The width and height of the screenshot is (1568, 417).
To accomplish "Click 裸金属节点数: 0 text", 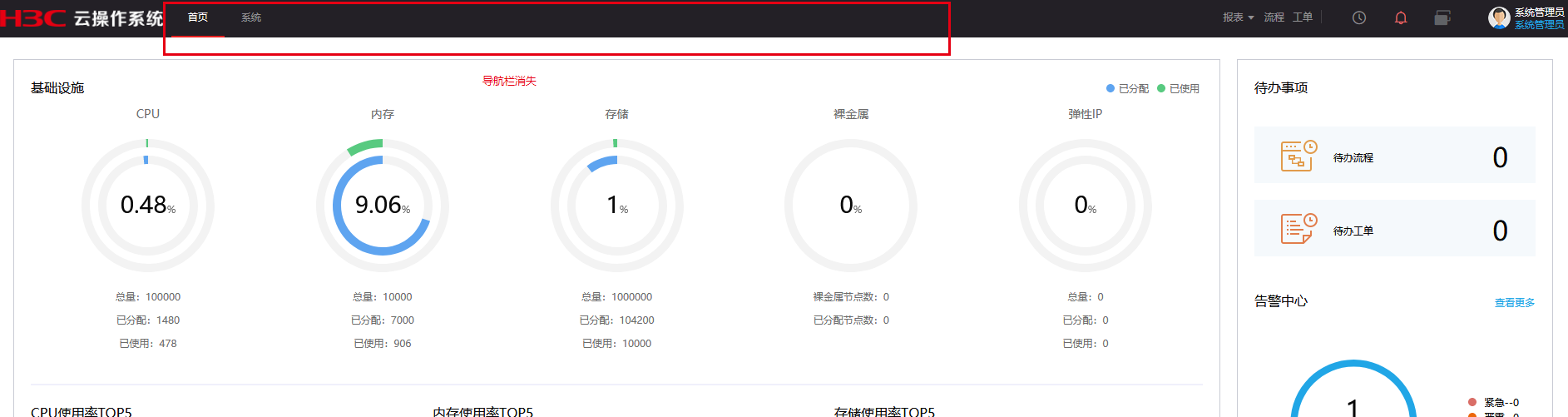I will coord(851,297).
